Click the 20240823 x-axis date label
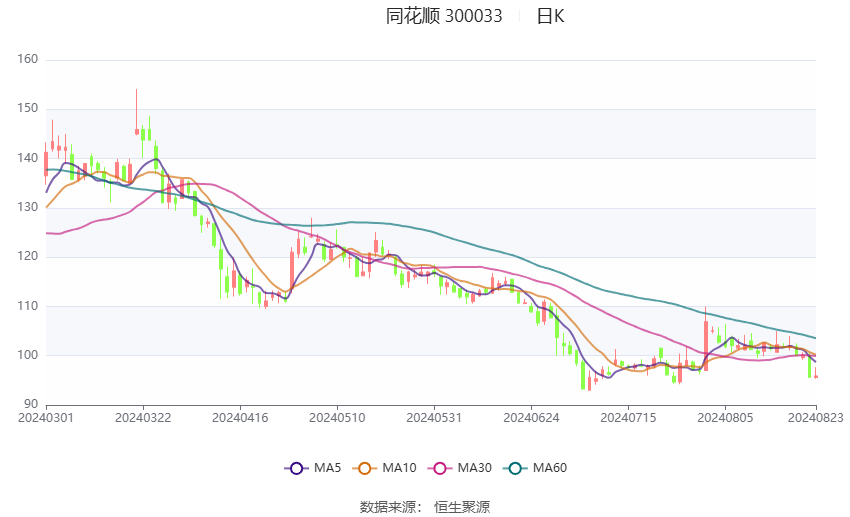The width and height of the screenshot is (850, 517). [x=816, y=418]
